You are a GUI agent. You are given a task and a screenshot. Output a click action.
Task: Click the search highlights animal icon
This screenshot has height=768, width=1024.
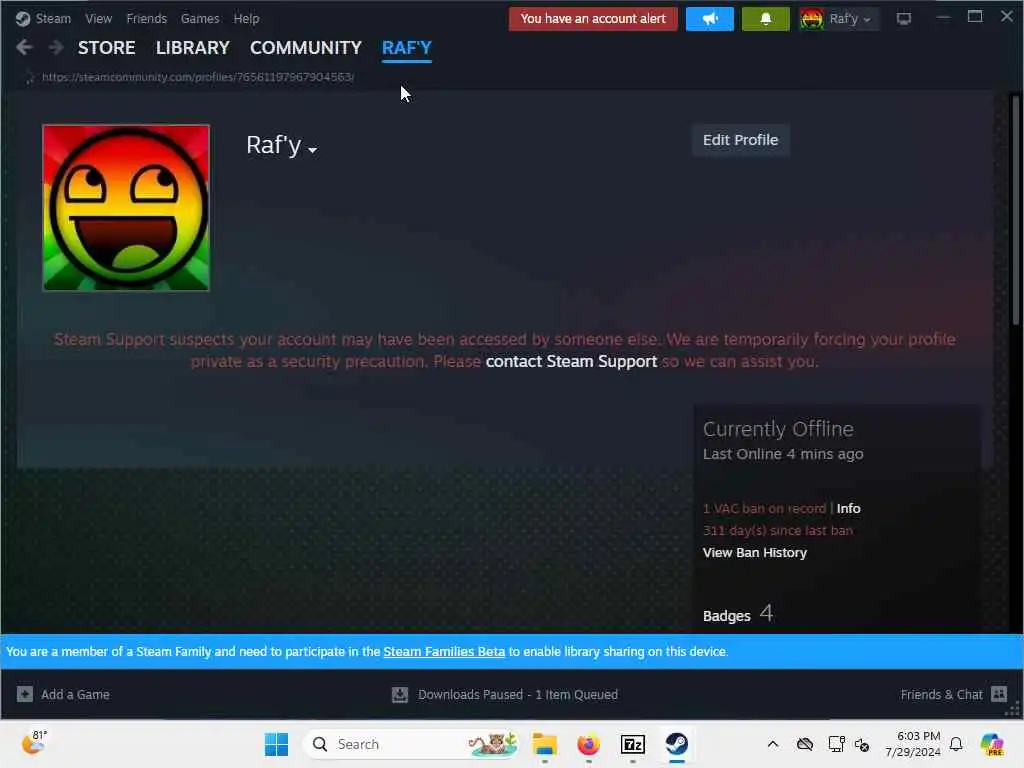(x=493, y=744)
